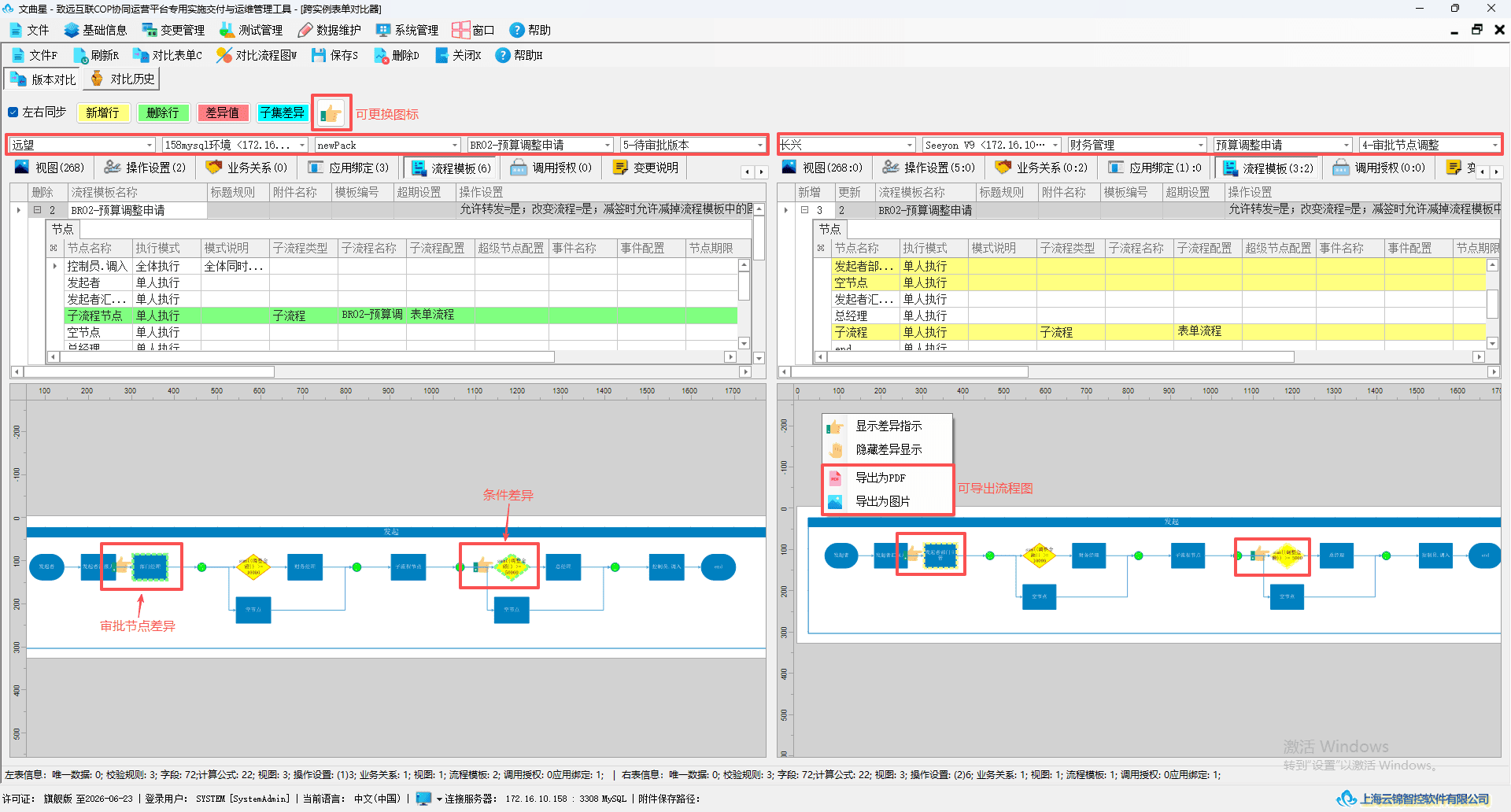1511x812 pixels.
Task: Click the 帮助H help icon in toolbar
Action: coord(503,55)
